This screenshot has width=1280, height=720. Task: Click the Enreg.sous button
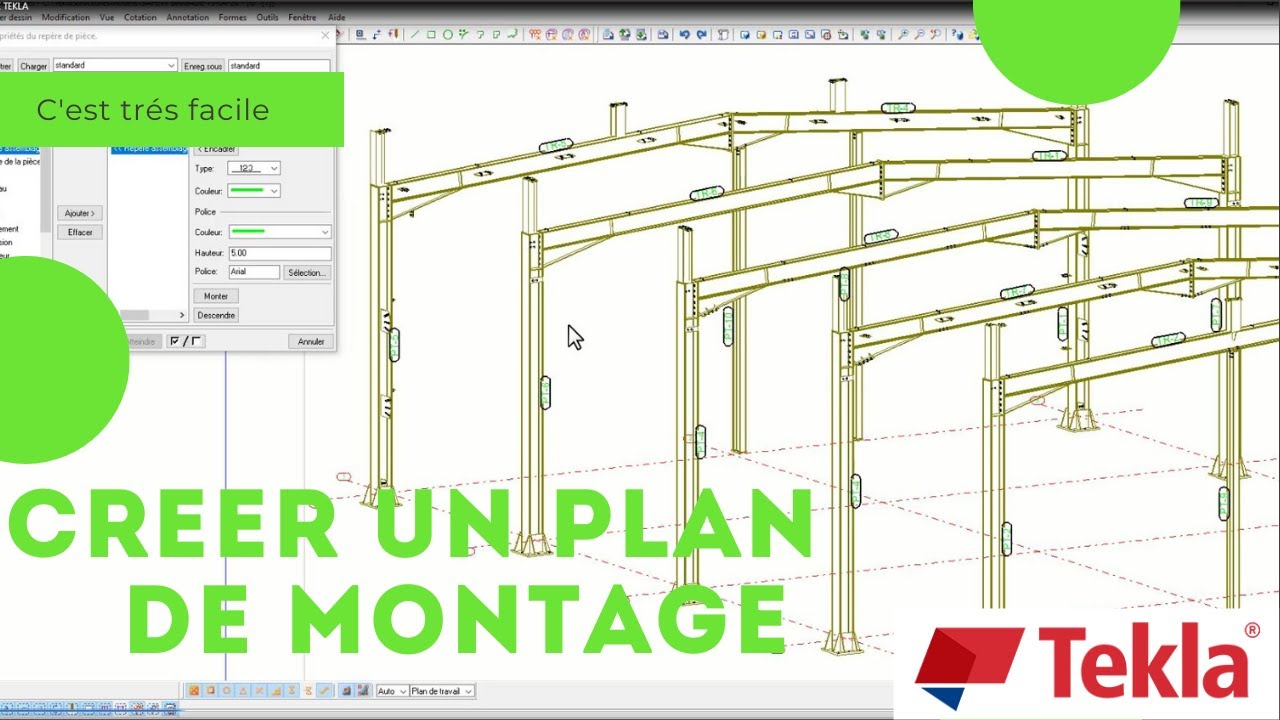203,65
